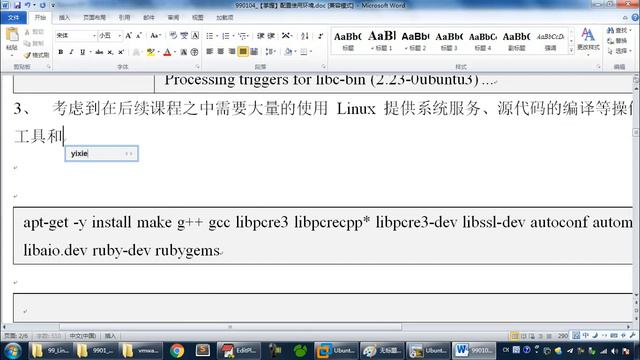Increase the paragraph indent
640x360 pixels.
pyautogui.click(x=271, y=36)
